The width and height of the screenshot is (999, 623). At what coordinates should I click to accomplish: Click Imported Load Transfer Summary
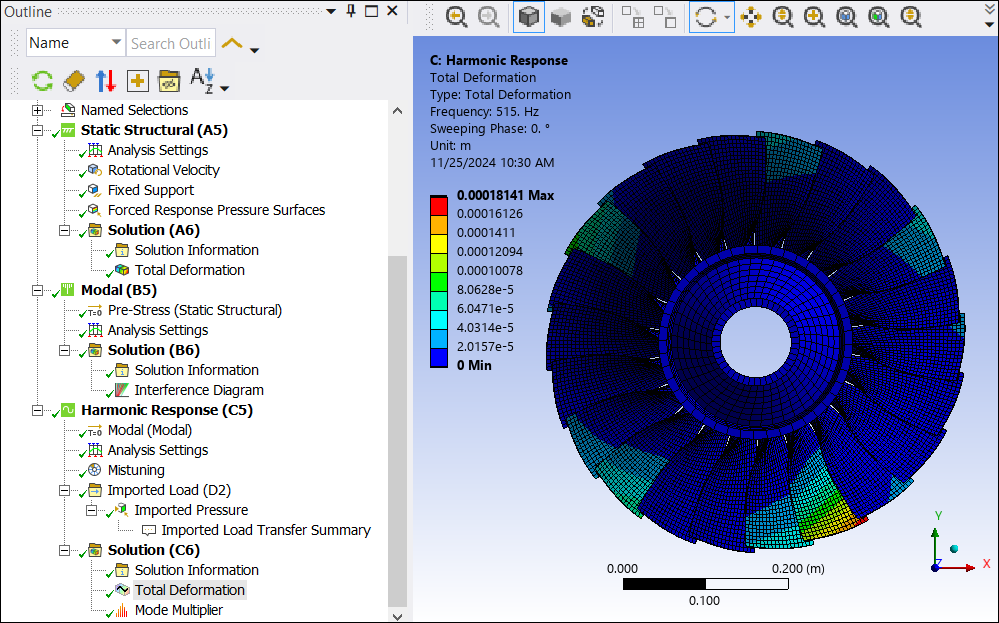point(265,530)
